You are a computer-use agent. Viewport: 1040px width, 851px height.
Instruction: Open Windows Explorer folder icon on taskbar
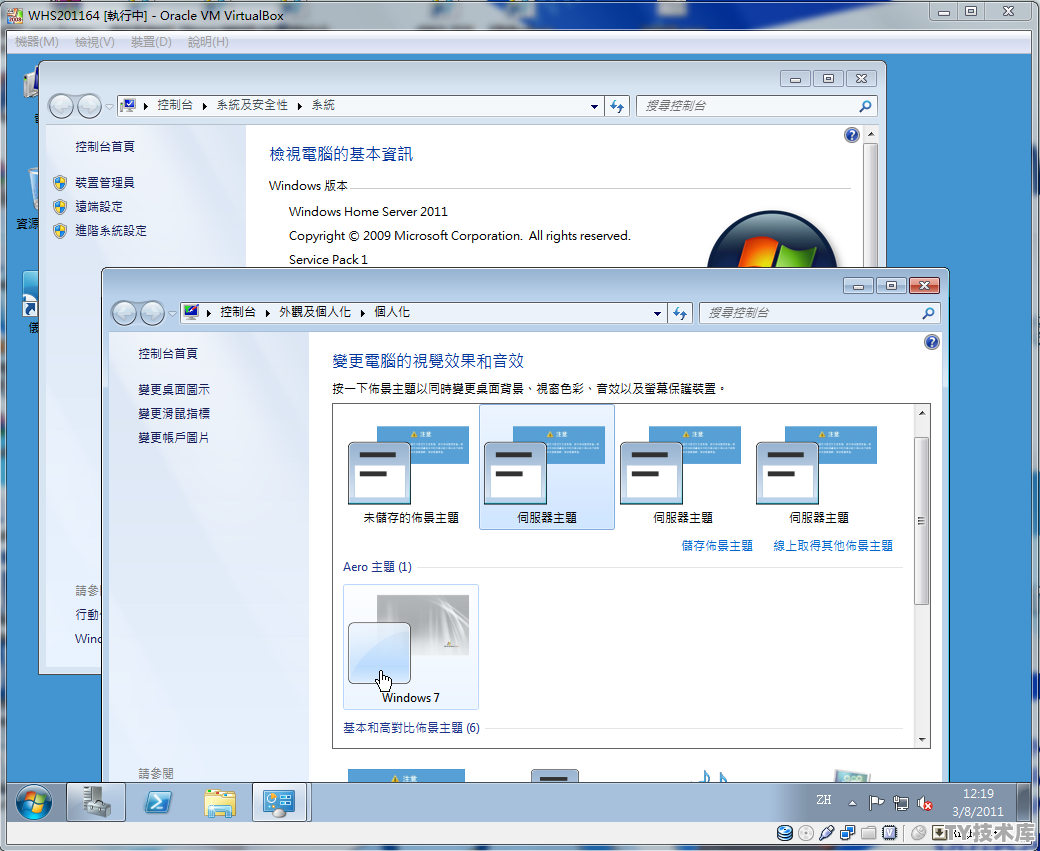point(220,802)
